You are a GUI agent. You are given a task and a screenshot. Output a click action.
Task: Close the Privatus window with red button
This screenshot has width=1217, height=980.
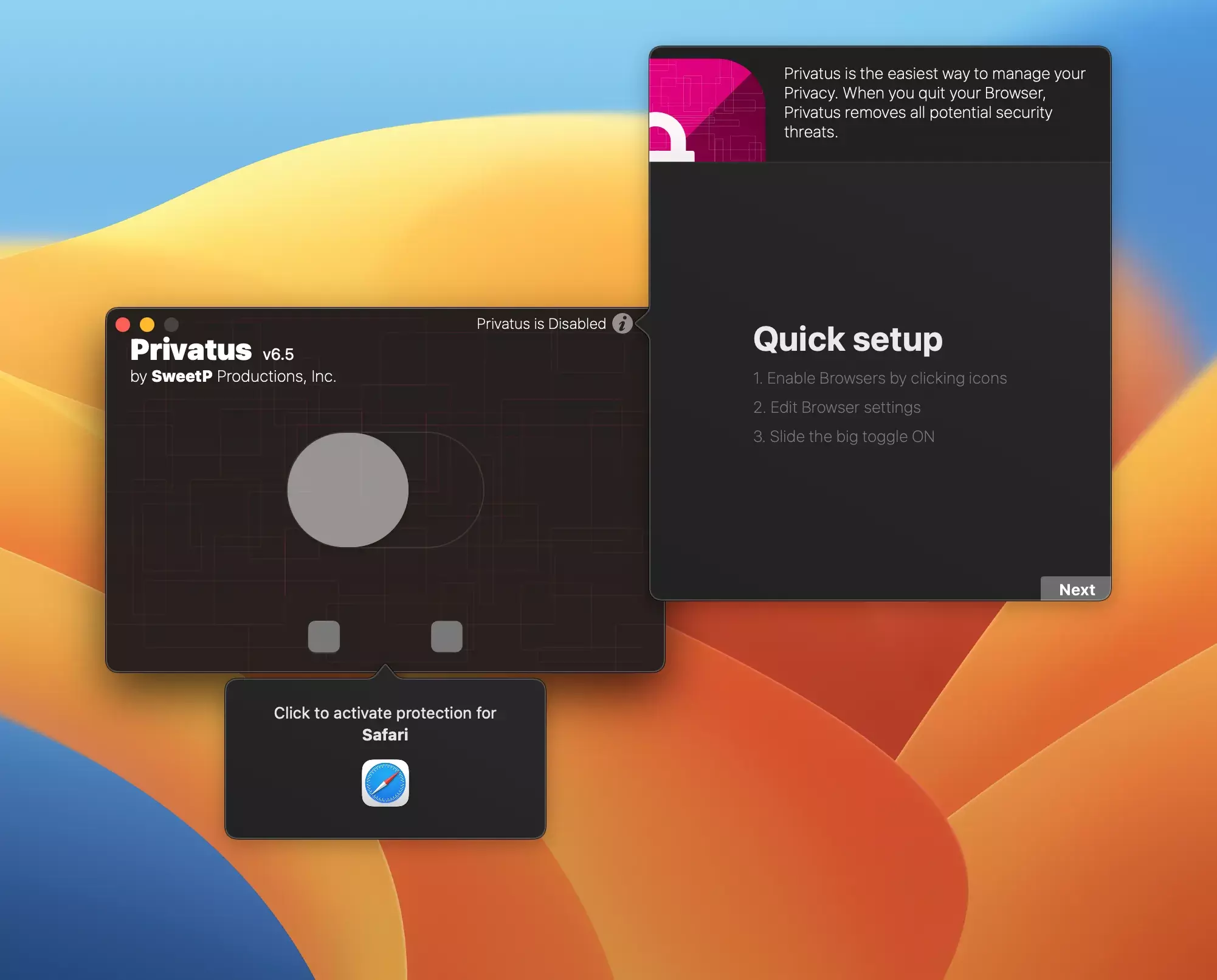click(123, 325)
